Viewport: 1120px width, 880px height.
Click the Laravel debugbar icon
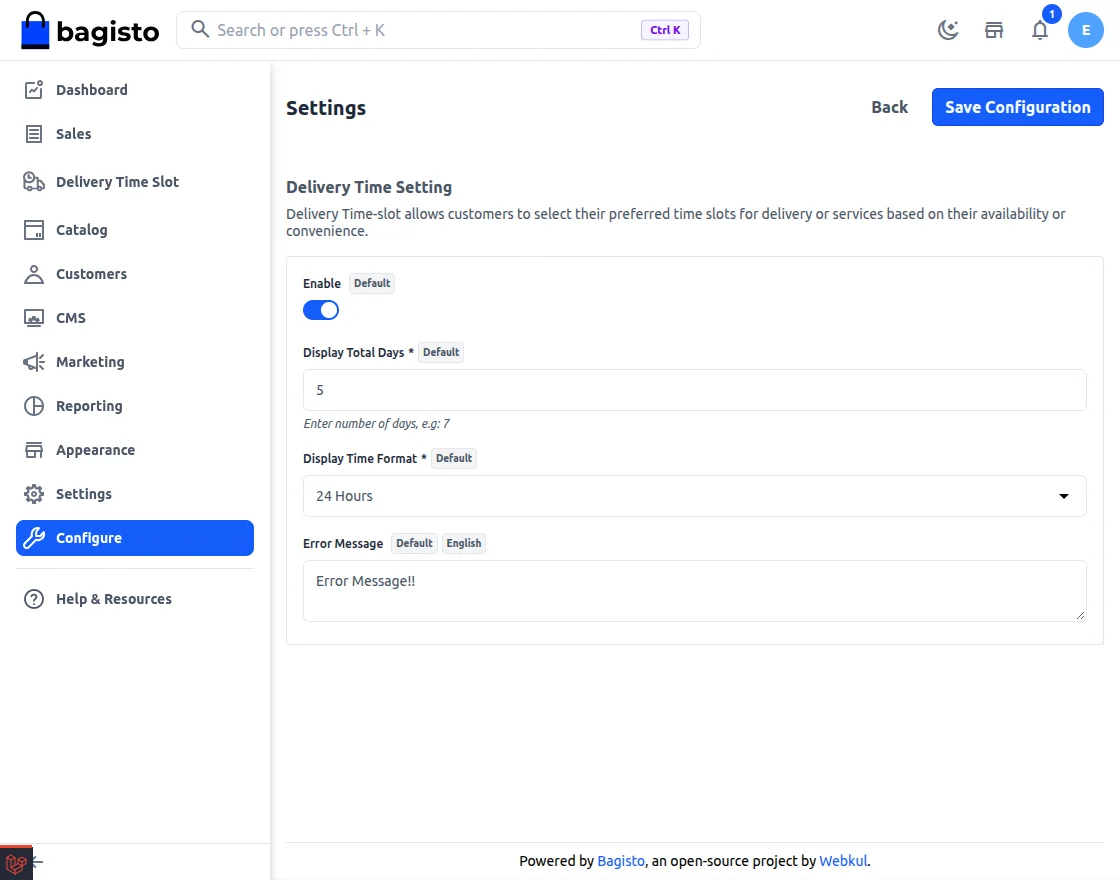[16, 864]
